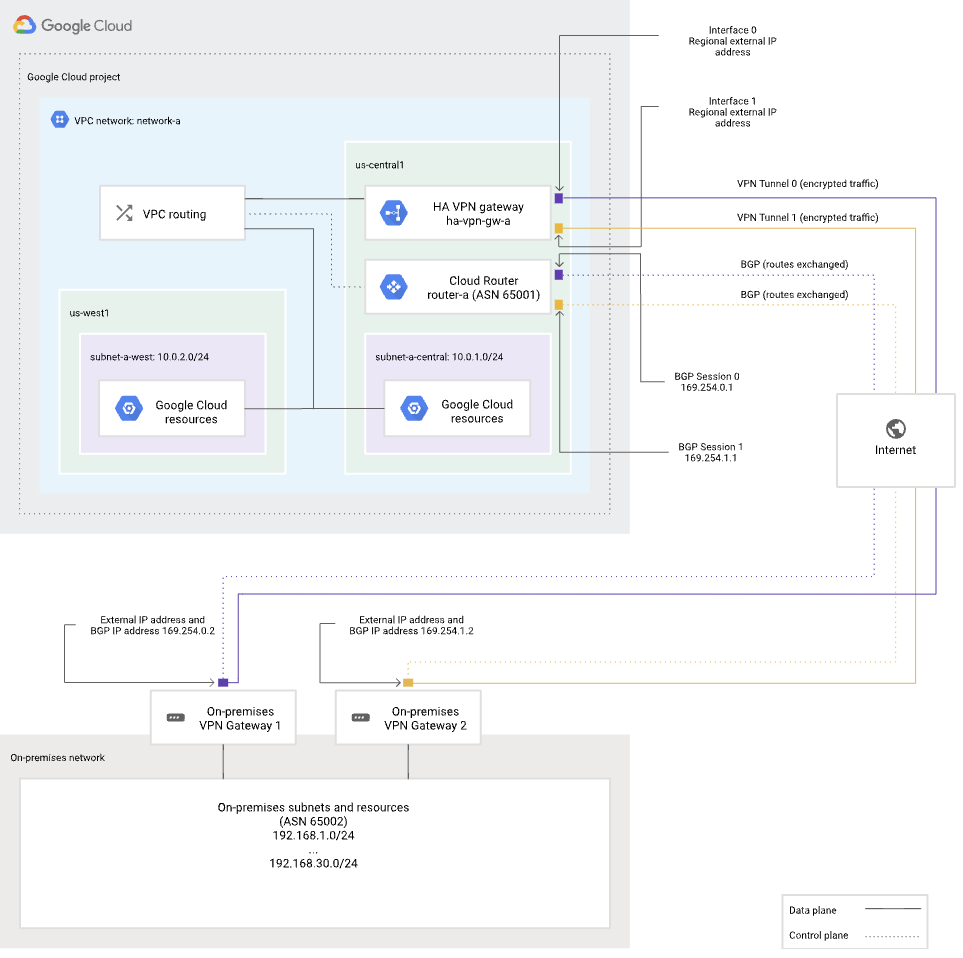Click the purple interface 0 square on HA VPN gateway
Viewport: 963px width, 958px height.
click(x=559, y=198)
